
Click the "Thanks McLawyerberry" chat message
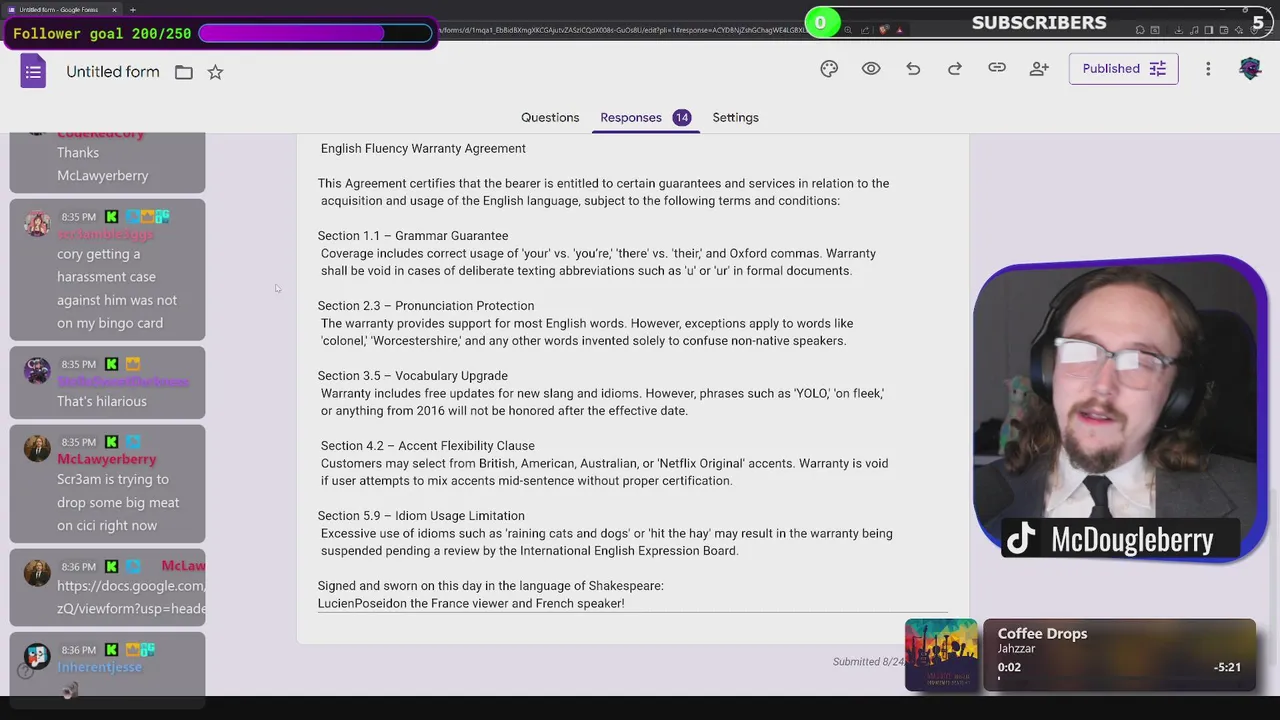pyautogui.click(x=103, y=164)
